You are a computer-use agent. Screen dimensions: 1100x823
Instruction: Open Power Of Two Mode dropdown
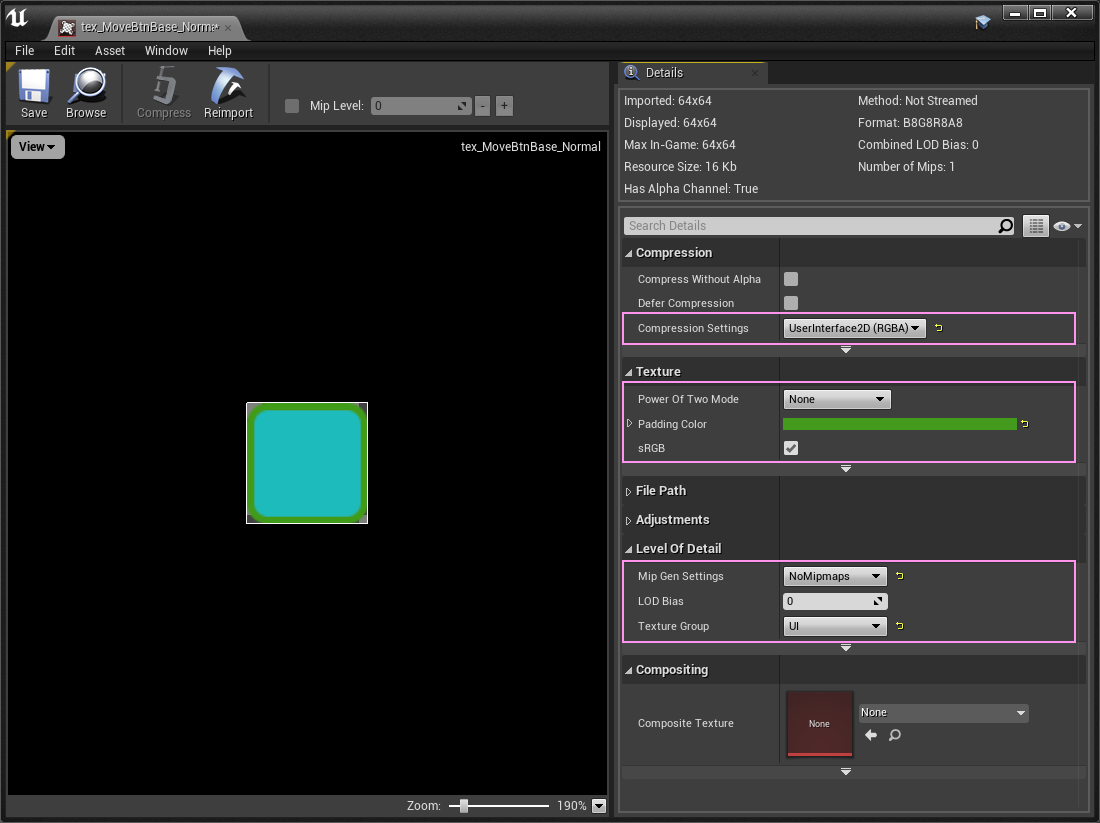point(836,399)
